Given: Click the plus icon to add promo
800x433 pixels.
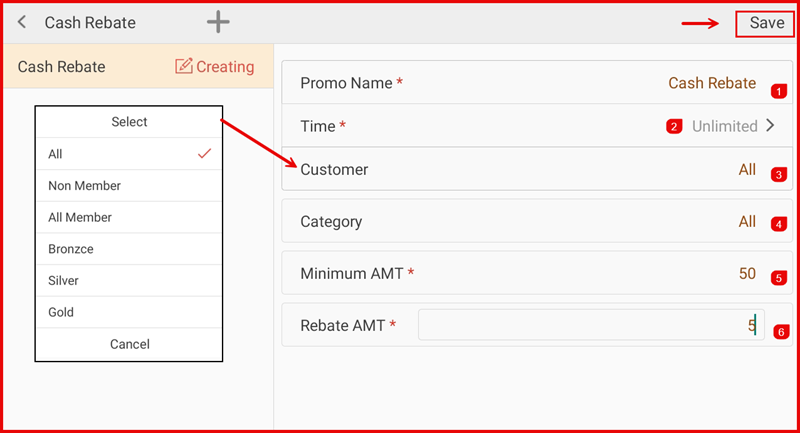Looking at the screenshot, I should pyautogui.click(x=218, y=22).
